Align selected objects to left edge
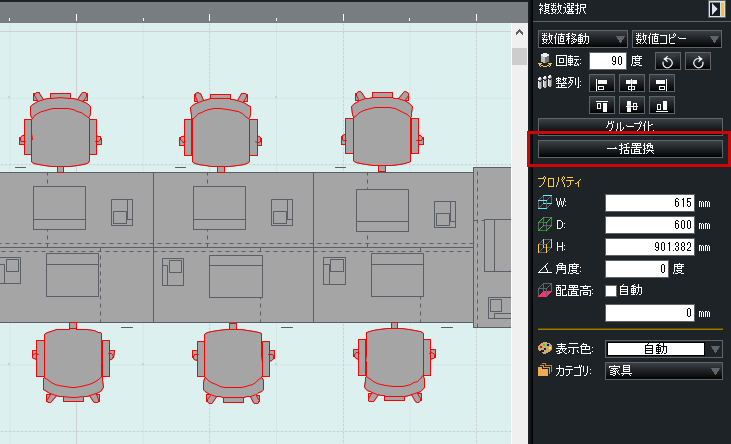The height and width of the screenshot is (444, 731). [x=602, y=84]
